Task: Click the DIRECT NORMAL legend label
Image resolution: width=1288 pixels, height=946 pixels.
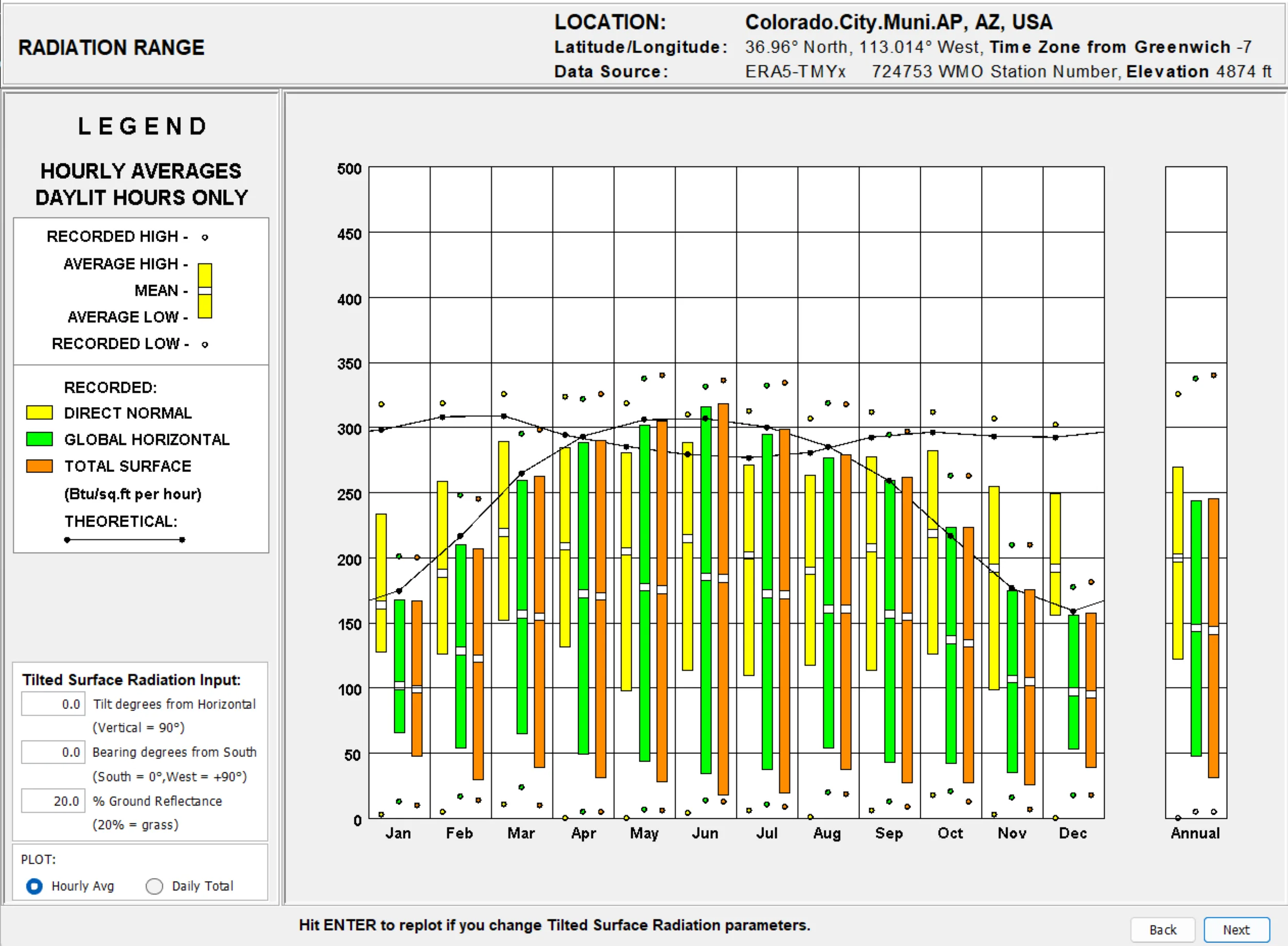Action: pyautogui.click(x=128, y=413)
